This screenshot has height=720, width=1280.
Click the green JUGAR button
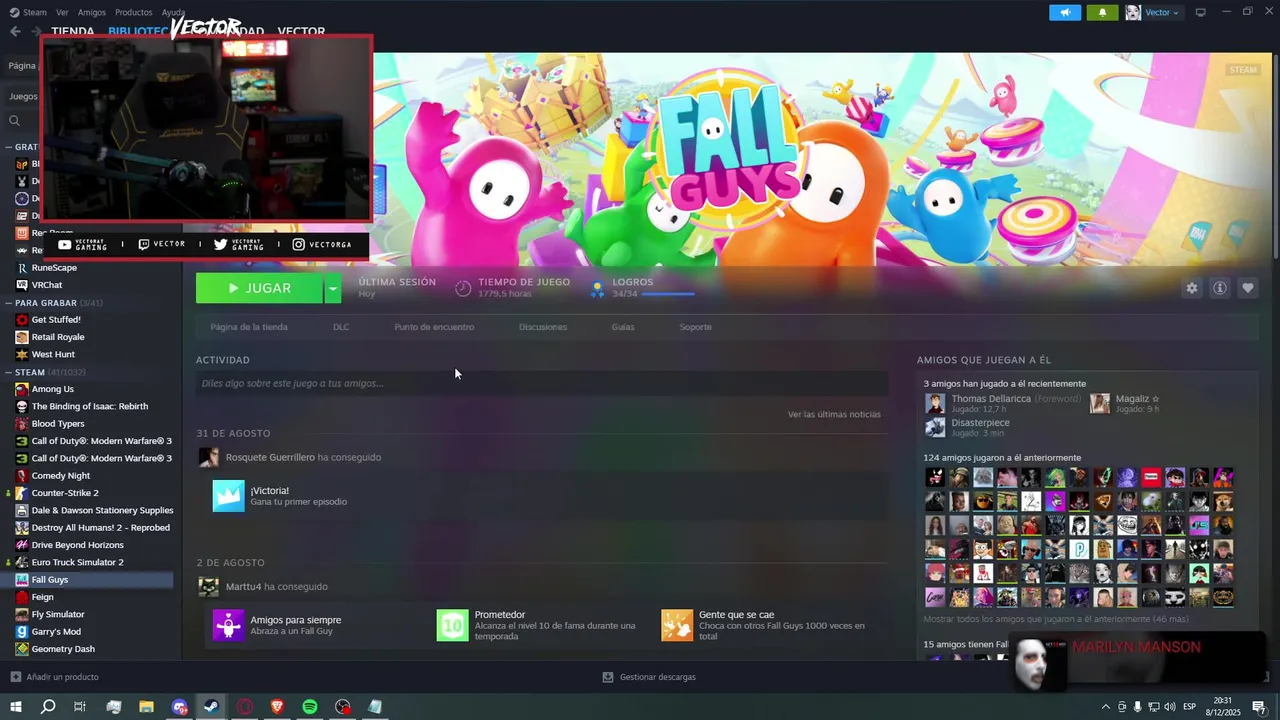(x=259, y=288)
